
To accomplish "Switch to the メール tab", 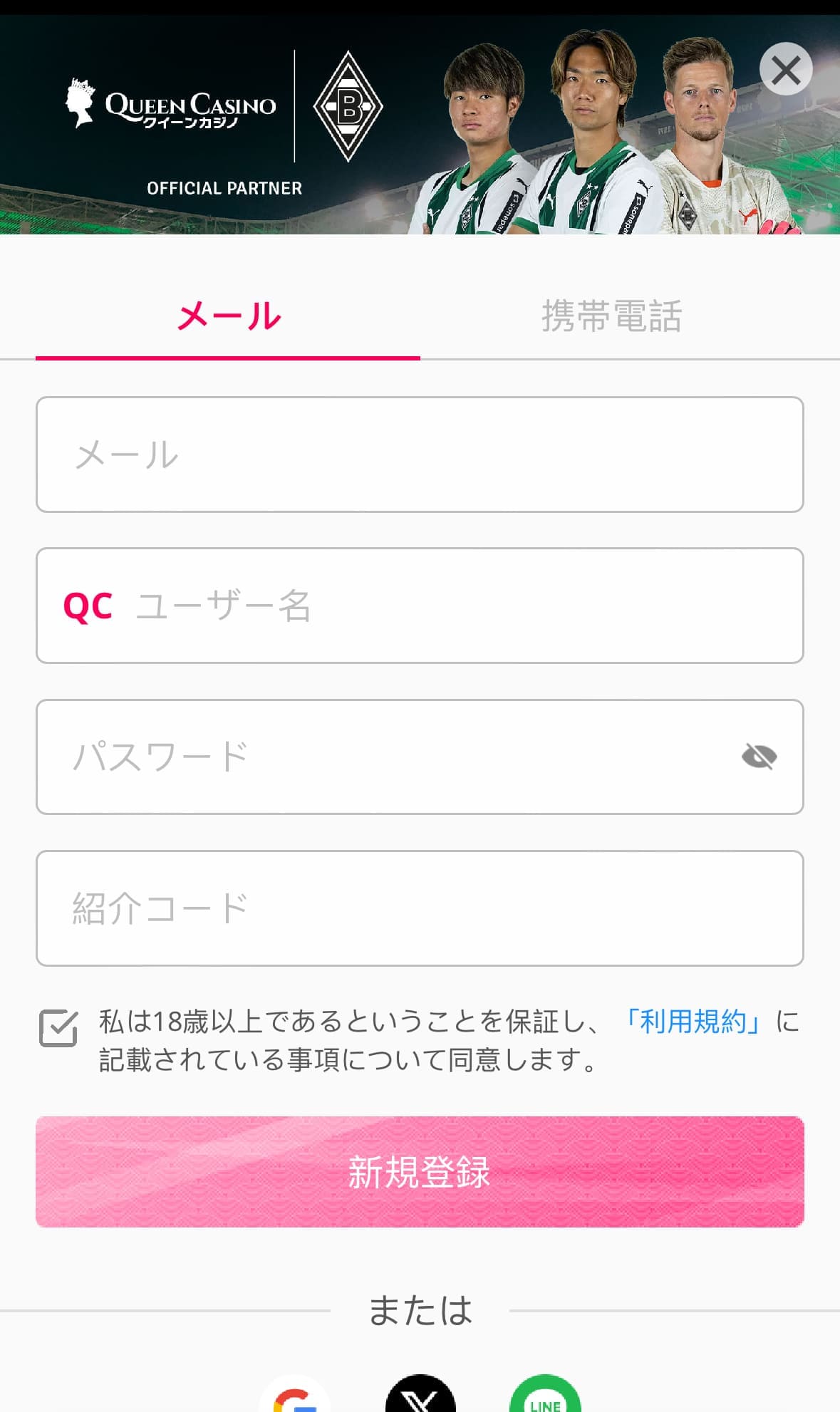I will pyautogui.click(x=228, y=316).
